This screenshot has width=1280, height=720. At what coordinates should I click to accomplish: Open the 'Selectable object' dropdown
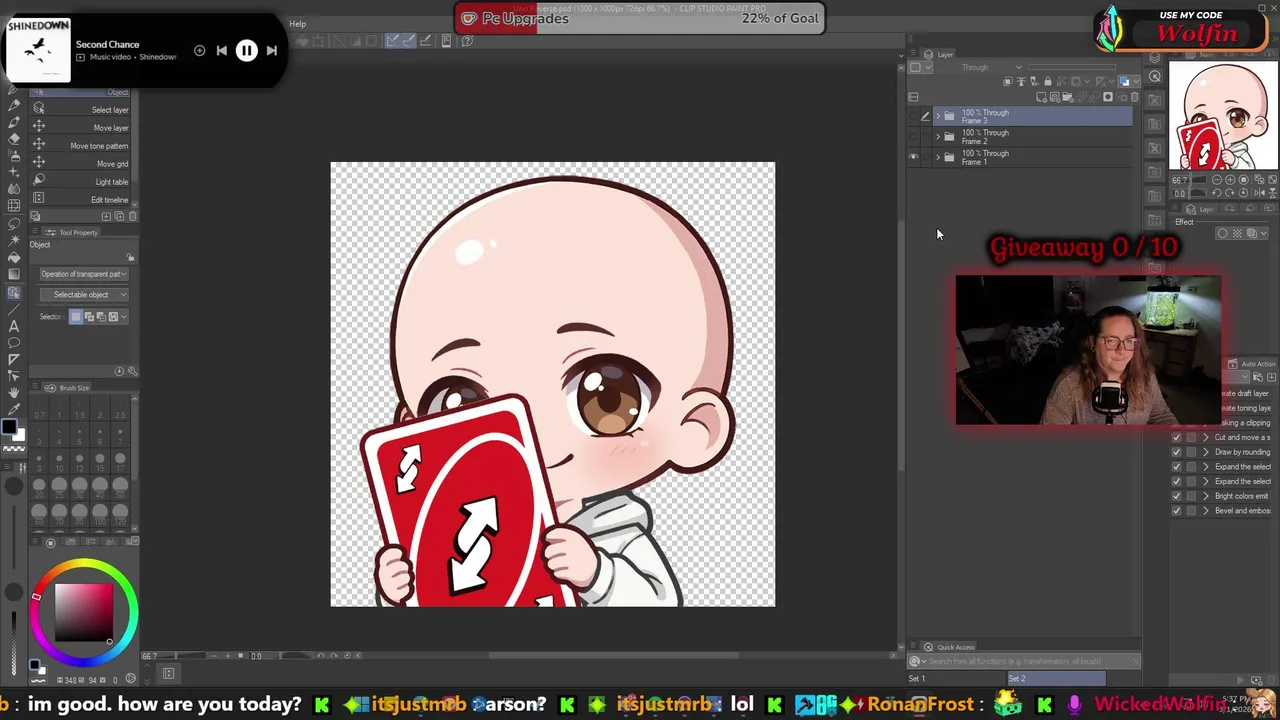tap(84, 295)
